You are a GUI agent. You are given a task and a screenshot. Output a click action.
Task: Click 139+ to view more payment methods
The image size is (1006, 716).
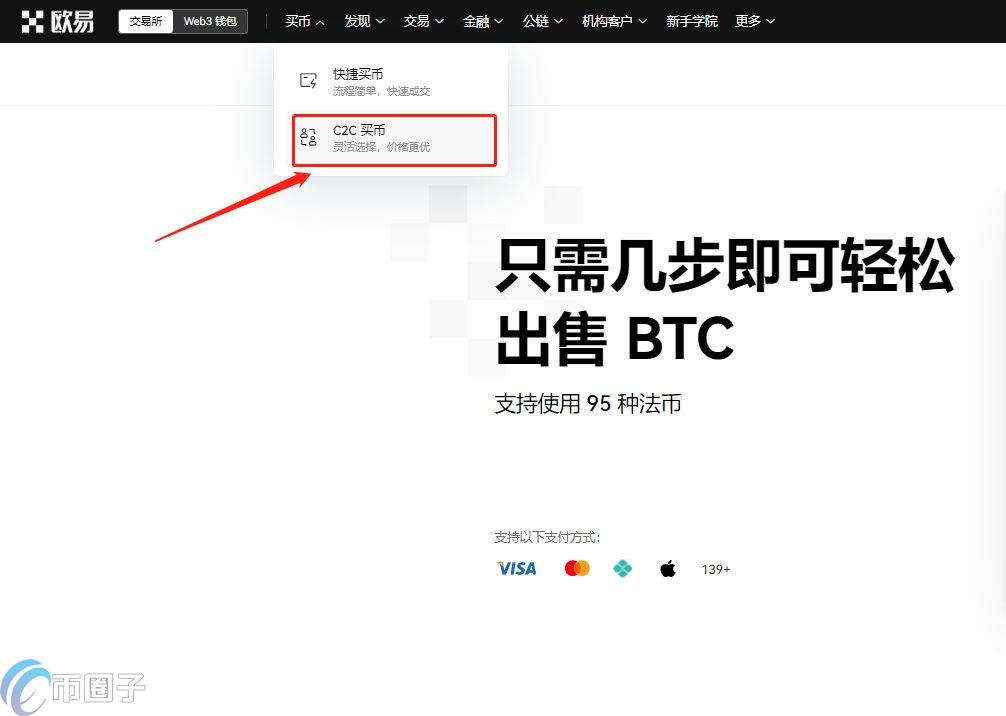pos(716,569)
